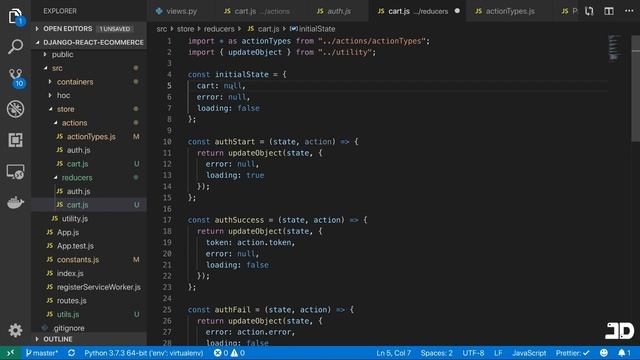Open routes.js in the file tree
The height and width of the screenshot is (360, 640).
point(89,300)
